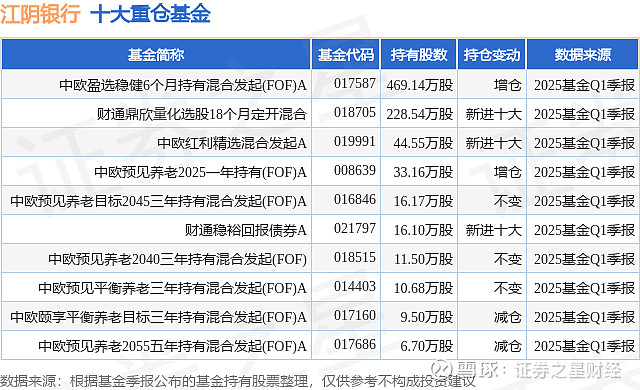Screen dimensions: 640x390
Task: Click the 数据来源 column header
Action: tap(583, 54)
